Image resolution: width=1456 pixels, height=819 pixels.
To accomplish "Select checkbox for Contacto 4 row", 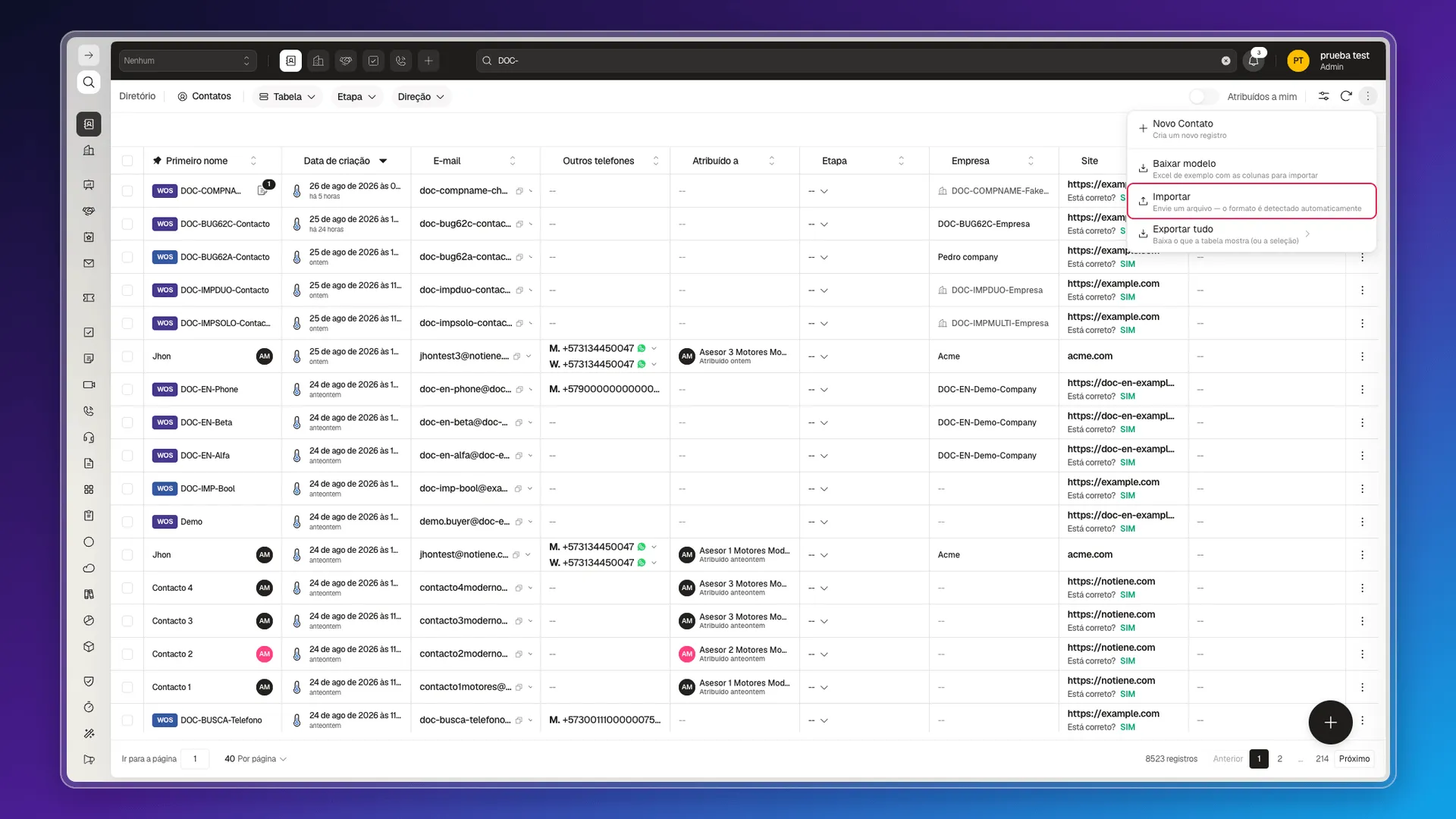I will tap(127, 588).
